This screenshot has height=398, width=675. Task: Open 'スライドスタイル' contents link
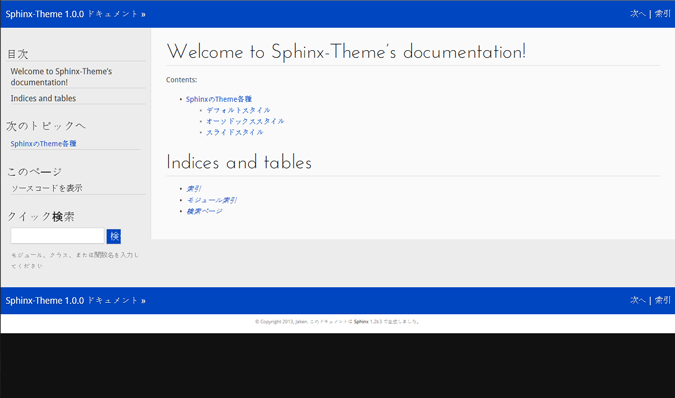[x=235, y=133]
